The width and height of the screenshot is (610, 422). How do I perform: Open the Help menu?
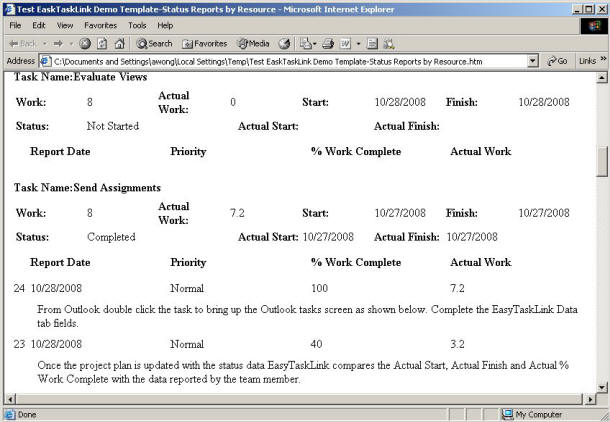click(165, 25)
